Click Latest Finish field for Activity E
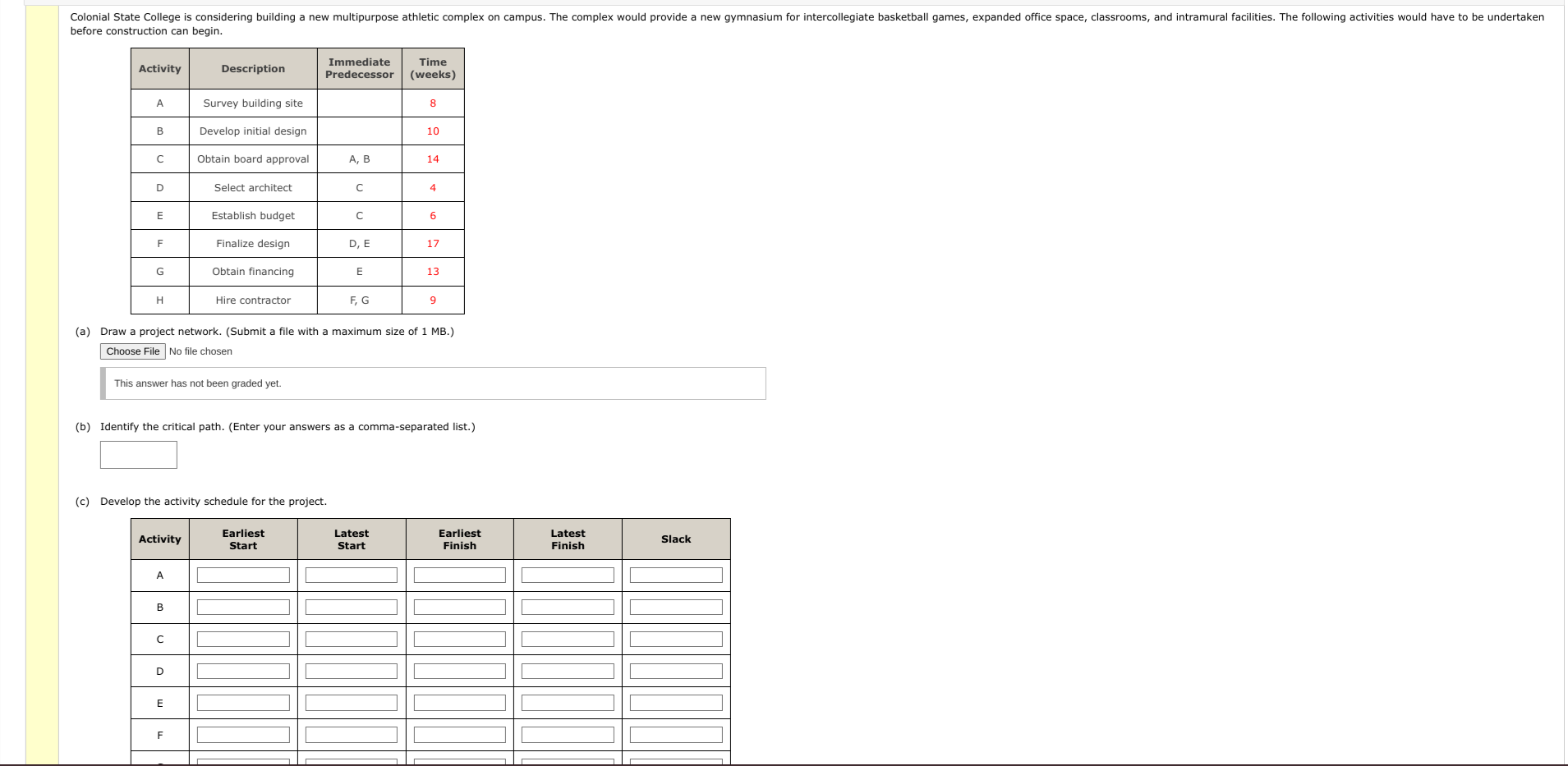 [567, 703]
